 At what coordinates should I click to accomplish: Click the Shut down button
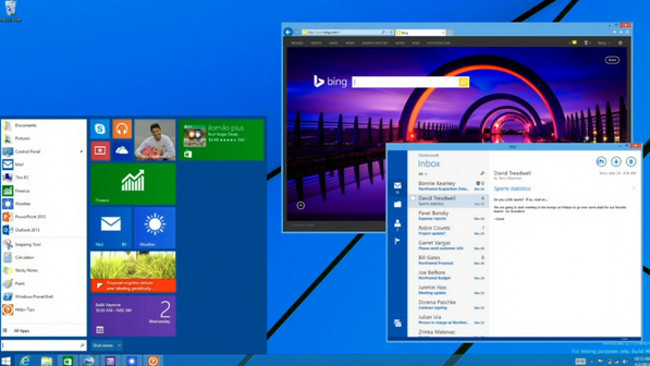pyautogui.click(x=103, y=345)
